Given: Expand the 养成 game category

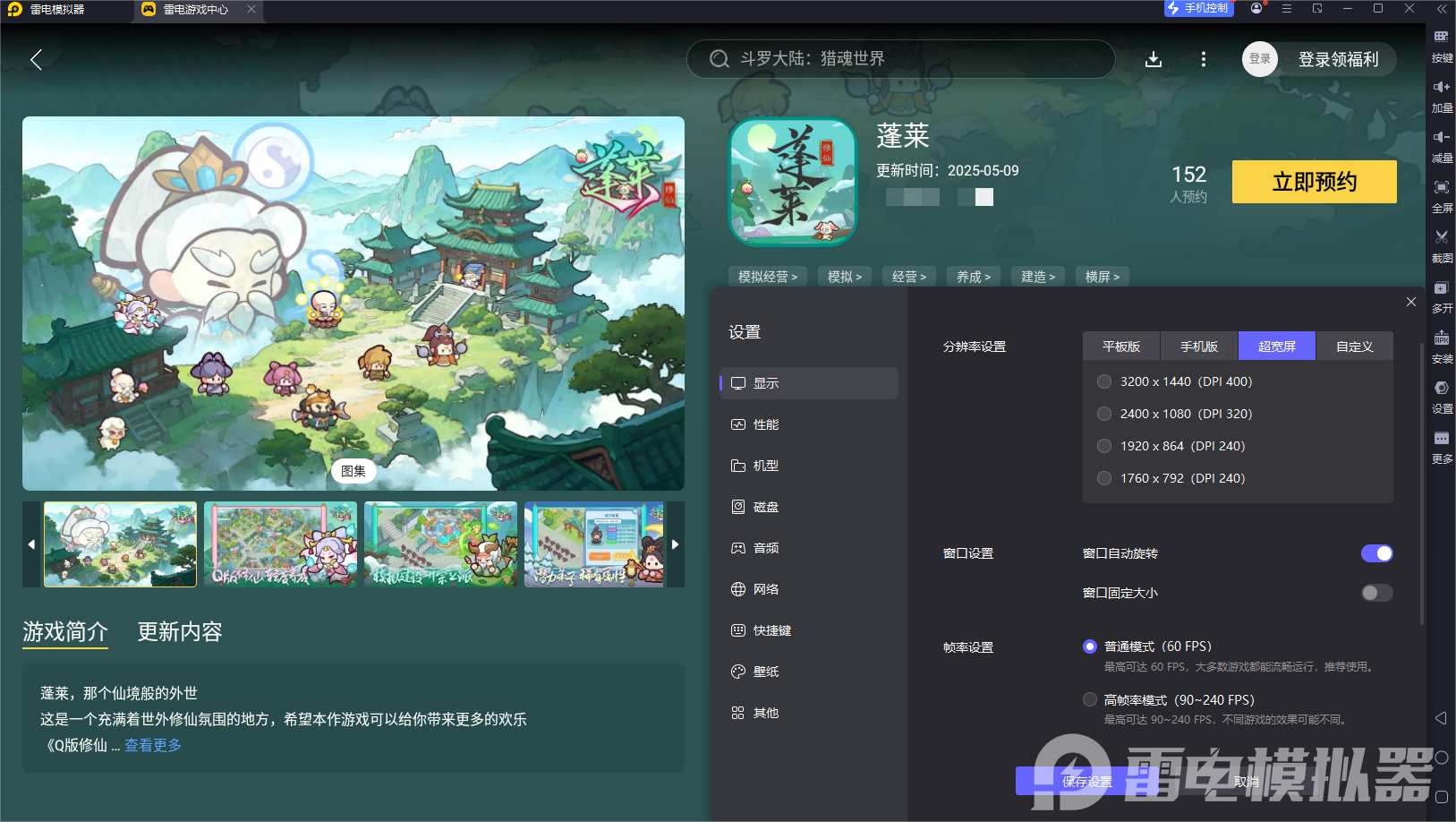Looking at the screenshot, I should pyautogui.click(x=973, y=276).
